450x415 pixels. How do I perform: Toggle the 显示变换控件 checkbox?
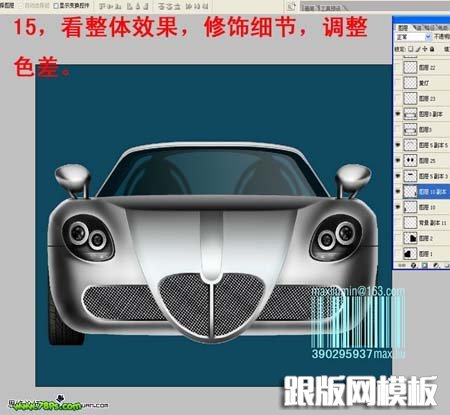(x=56, y=6)
